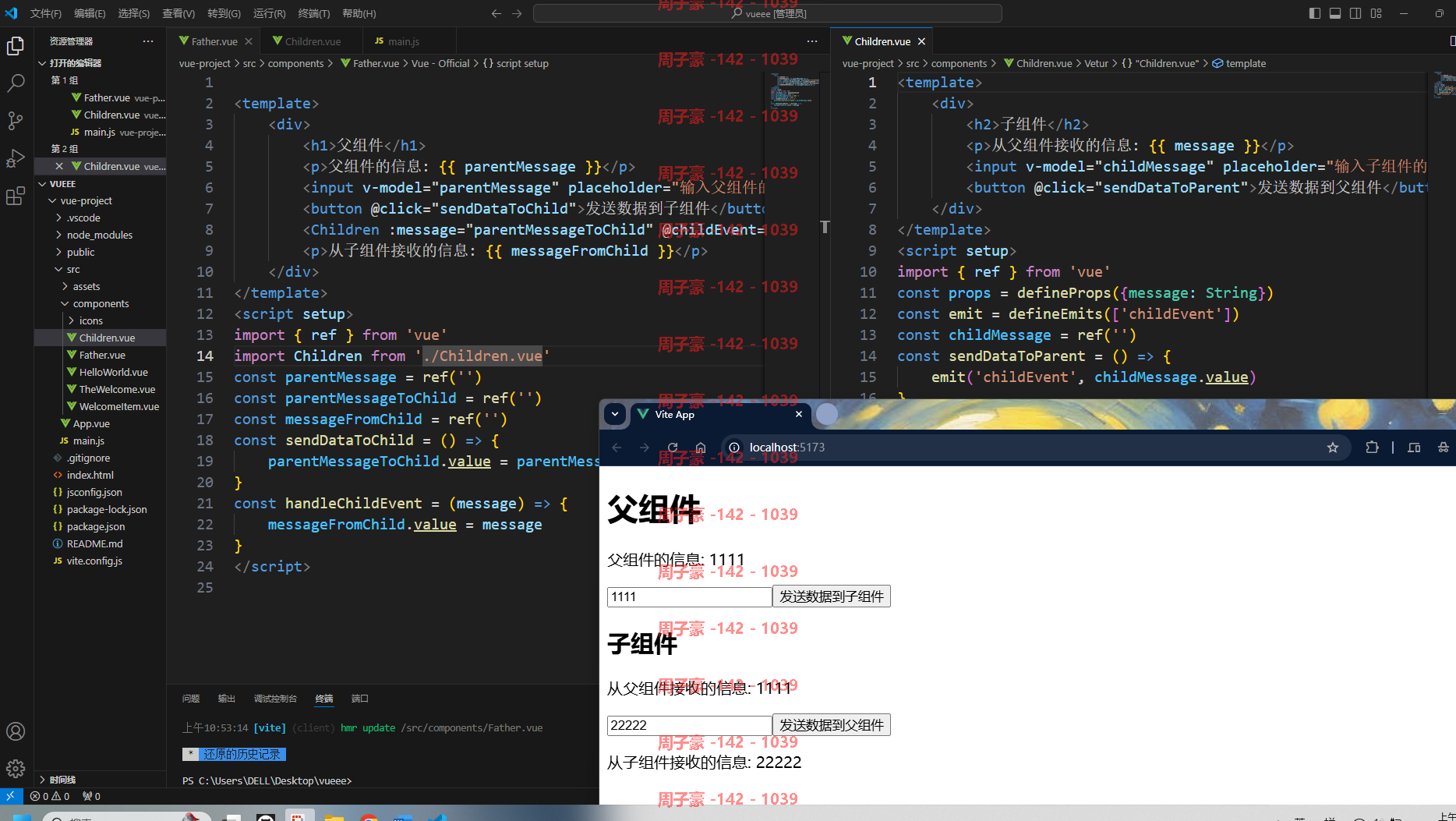Viewport: 1456px width, 821px height.
Task: Open Father.vue in the file tree
Action: click(x=100, y=355)
